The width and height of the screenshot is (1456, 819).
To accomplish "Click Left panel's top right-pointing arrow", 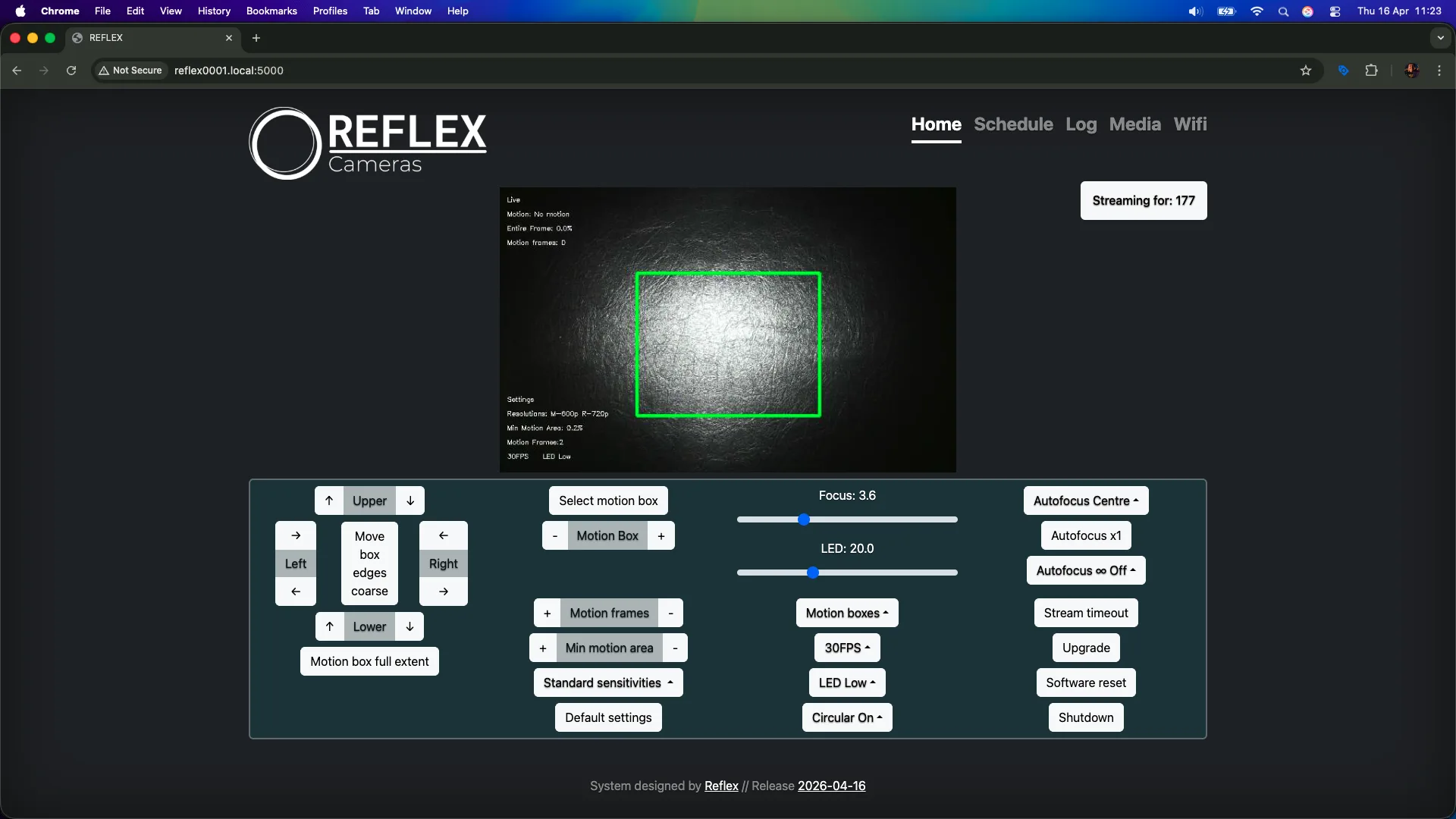I will pyautogui.click(x=296, y=535).
